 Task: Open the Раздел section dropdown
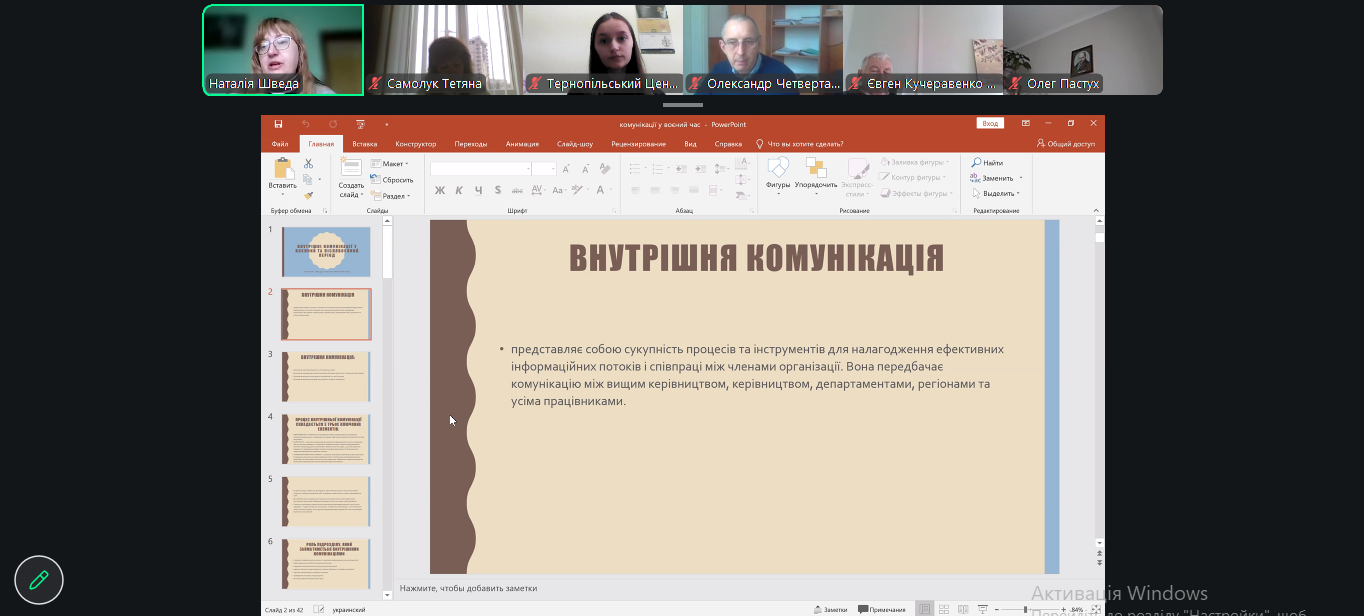pos(390,196)
